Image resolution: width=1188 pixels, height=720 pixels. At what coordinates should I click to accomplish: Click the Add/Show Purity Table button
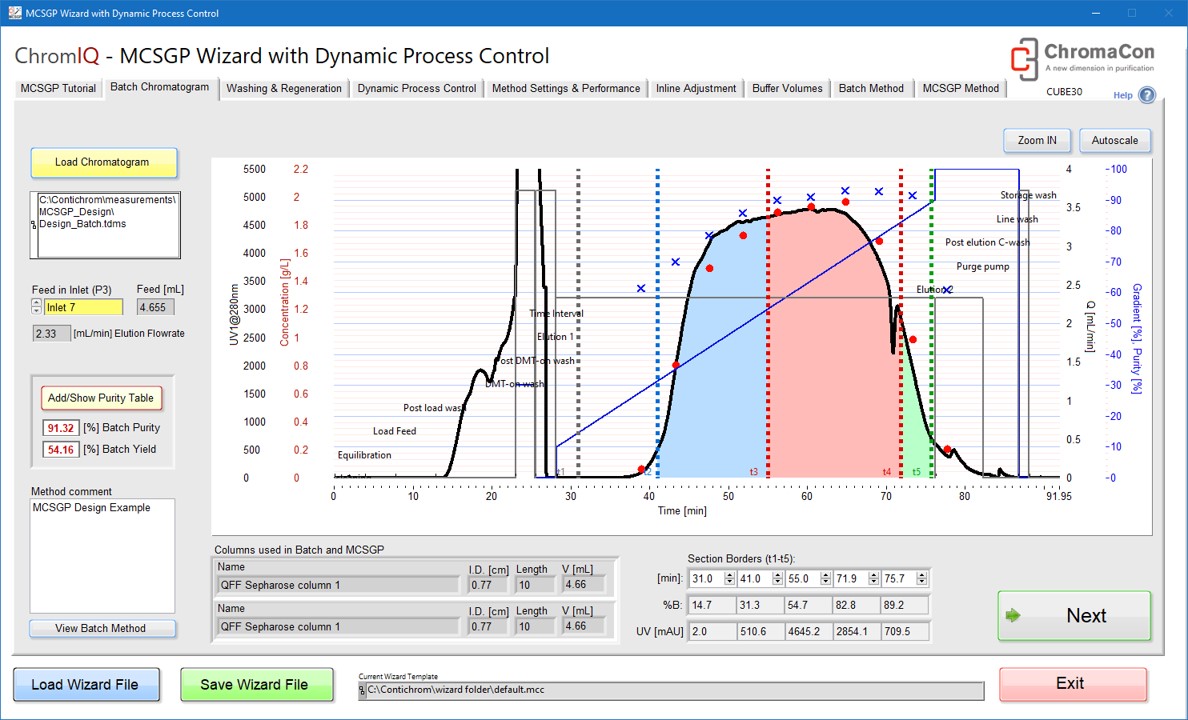pyautogui.click(x=101, y=398)
